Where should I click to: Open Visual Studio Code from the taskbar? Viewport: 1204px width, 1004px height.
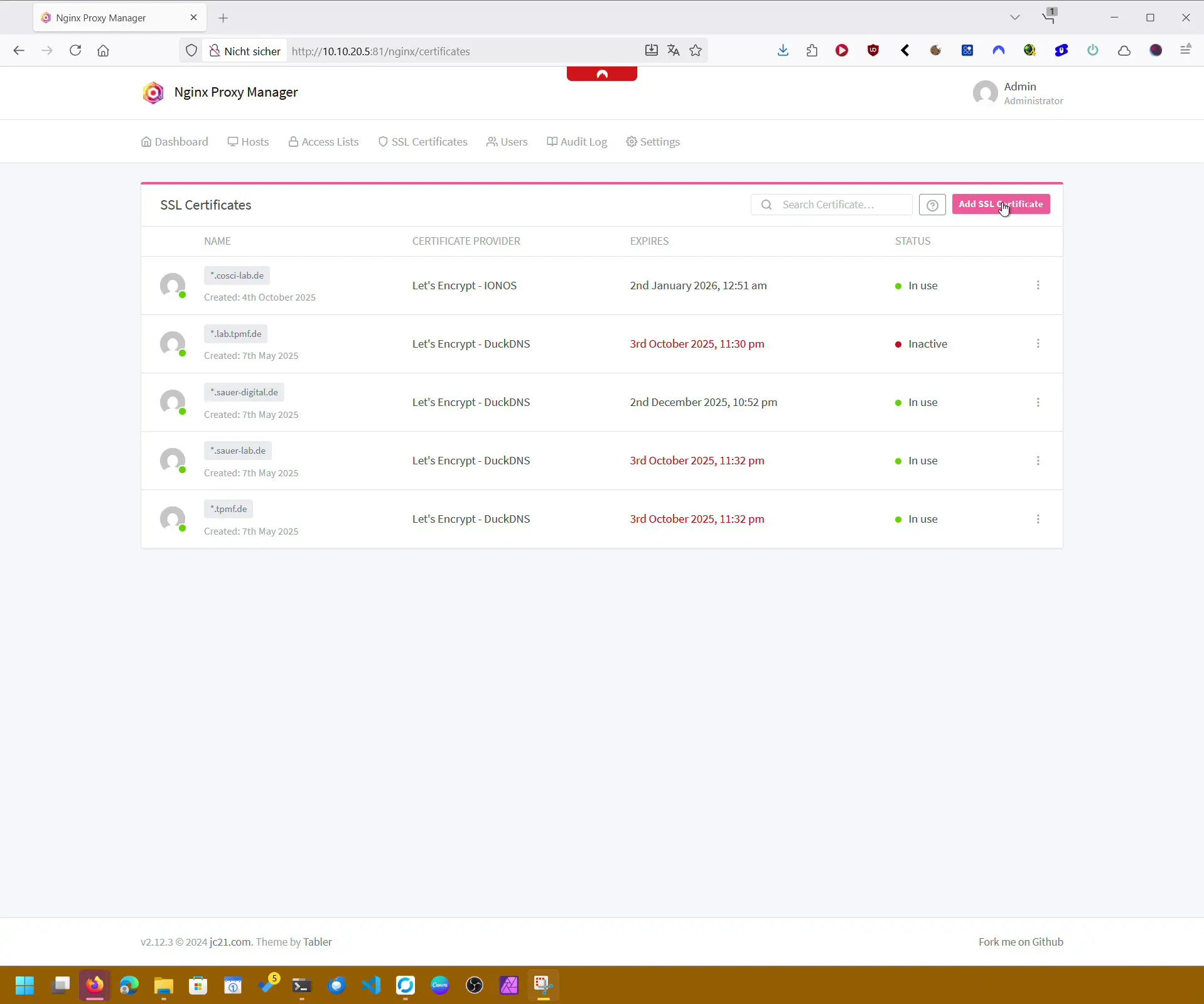pyautogui.click(x=371, y=985)
